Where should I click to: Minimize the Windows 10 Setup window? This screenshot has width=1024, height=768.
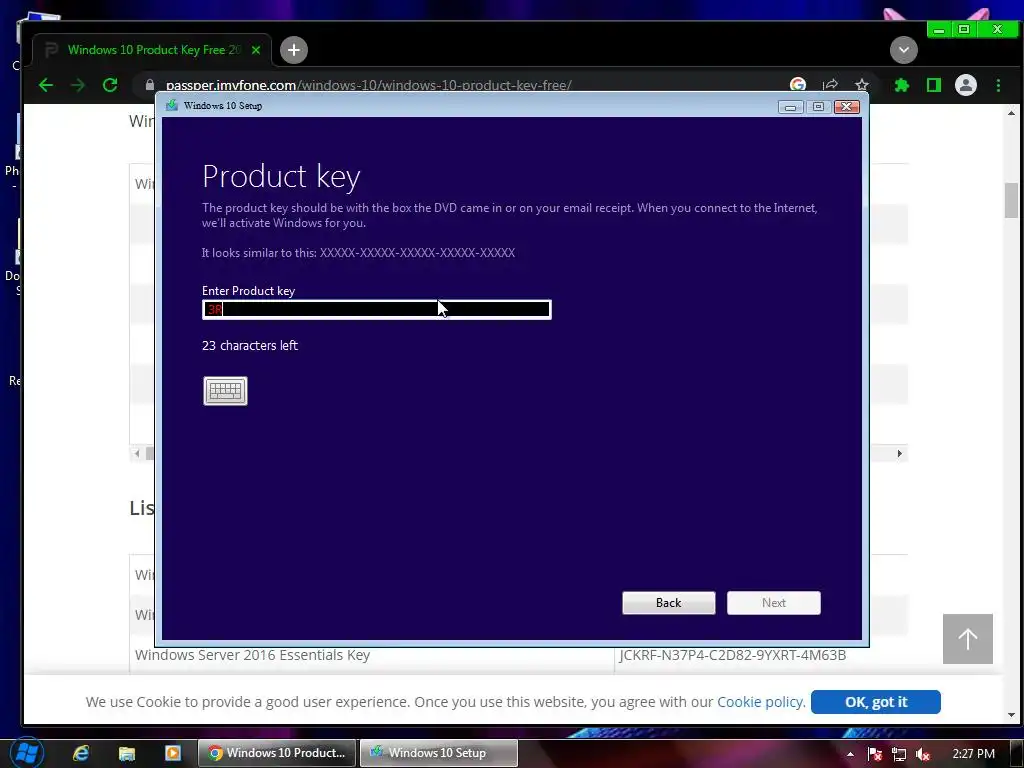coord(790,106)
